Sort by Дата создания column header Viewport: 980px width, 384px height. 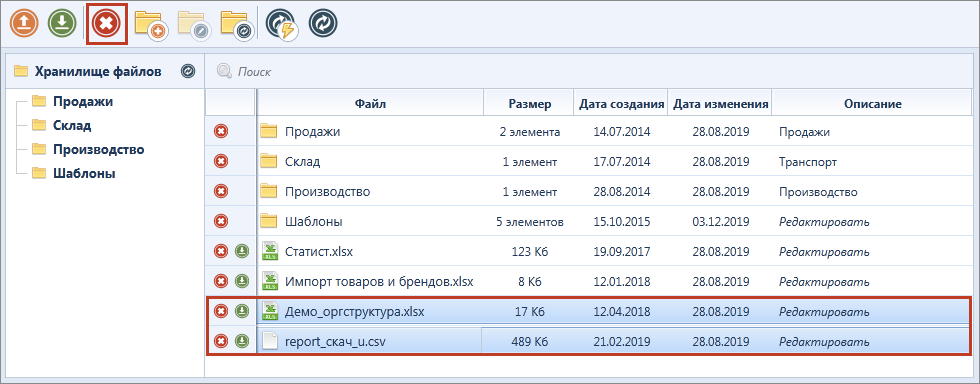621,104
